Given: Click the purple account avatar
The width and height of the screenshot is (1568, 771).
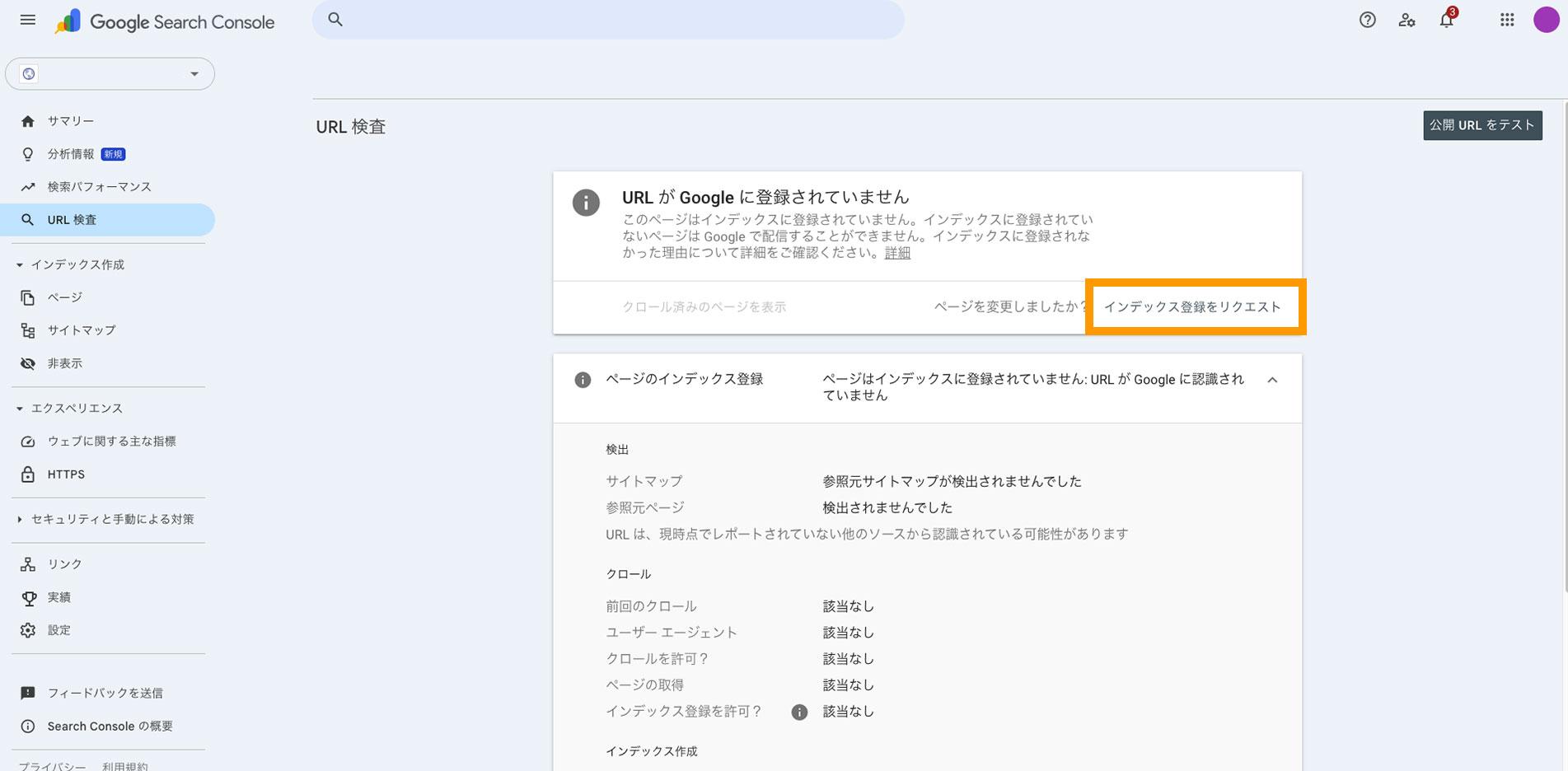Looking at the screenshot, I should pos(1546,20).
